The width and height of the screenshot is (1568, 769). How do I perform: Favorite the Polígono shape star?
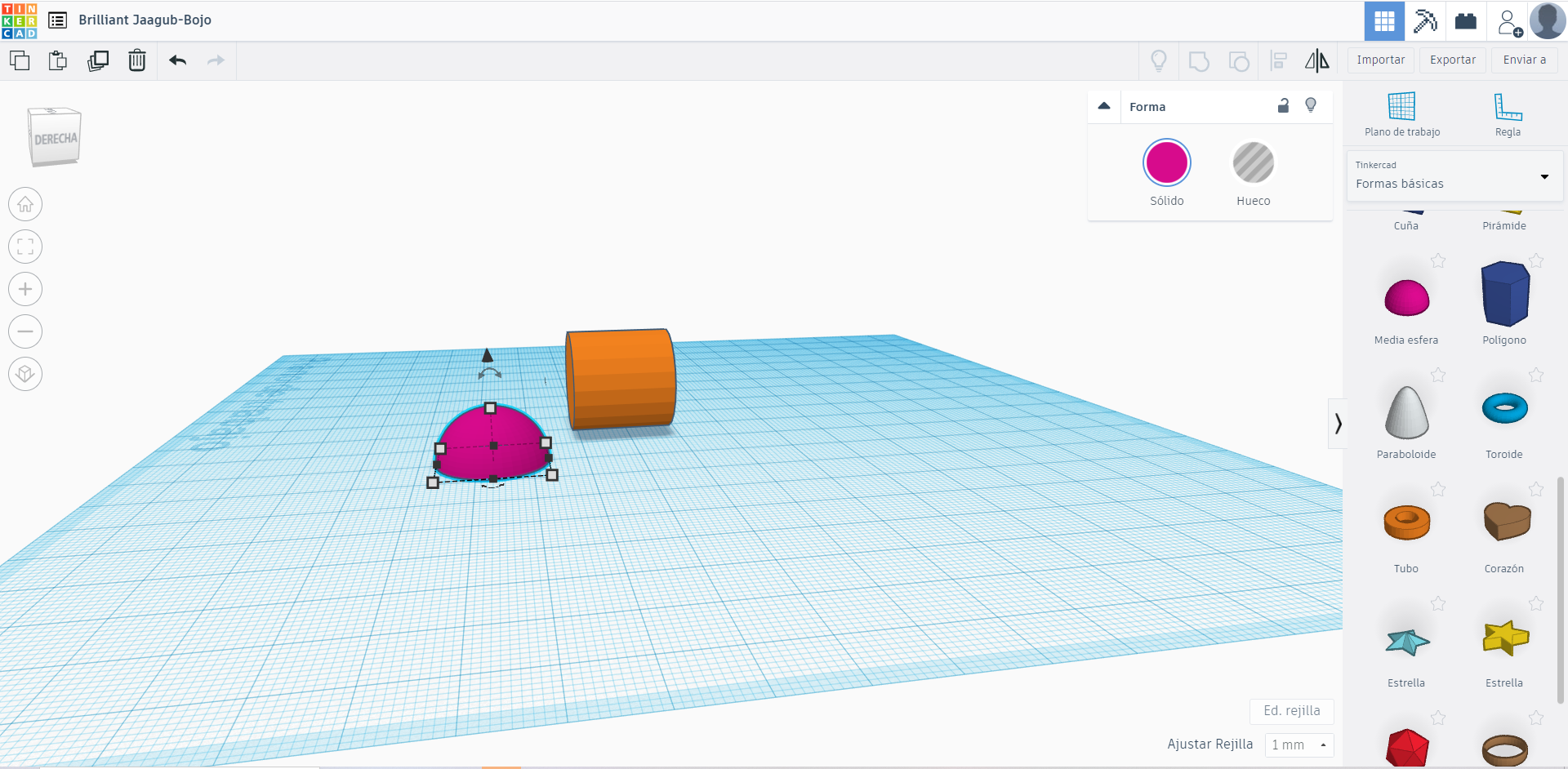[x=1536, y=260]
